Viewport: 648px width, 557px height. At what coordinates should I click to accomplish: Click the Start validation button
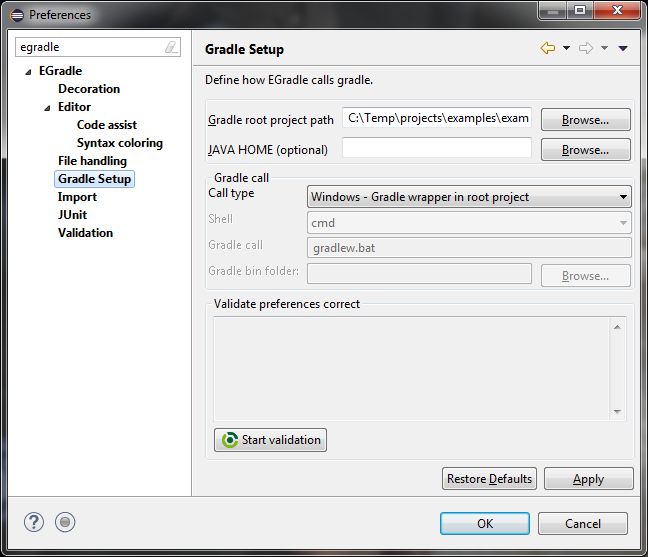[270, 440]
